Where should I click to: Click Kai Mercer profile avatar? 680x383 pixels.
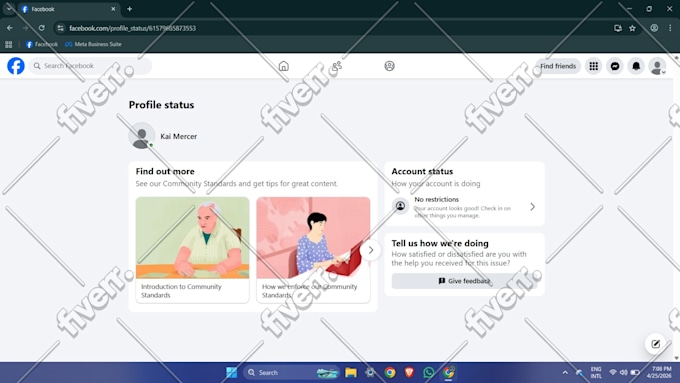click(x=141, y=136)
